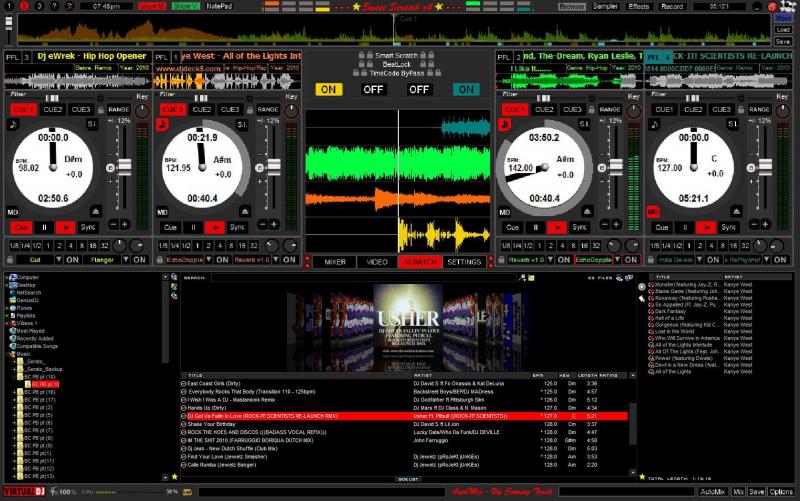Click VirtualDJ logo in bottom bar
800x501 pixels.
tap(24, 491)
